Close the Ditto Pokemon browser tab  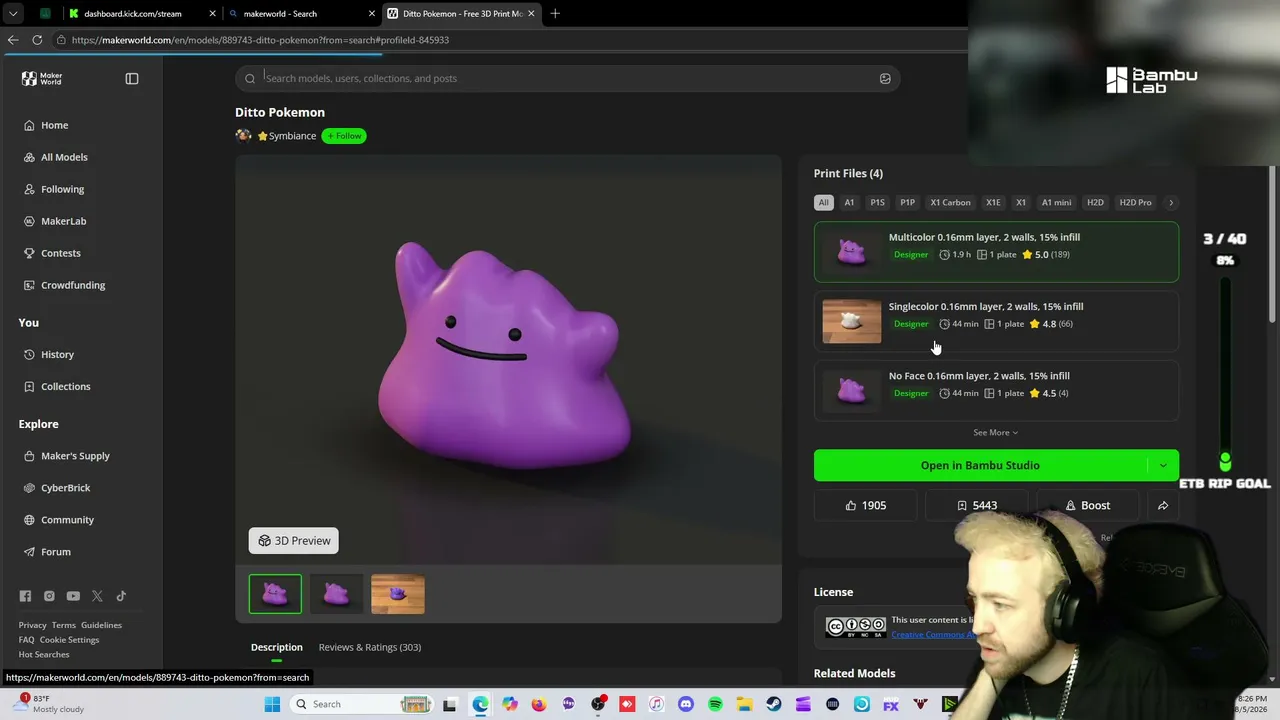coord(531,14)
